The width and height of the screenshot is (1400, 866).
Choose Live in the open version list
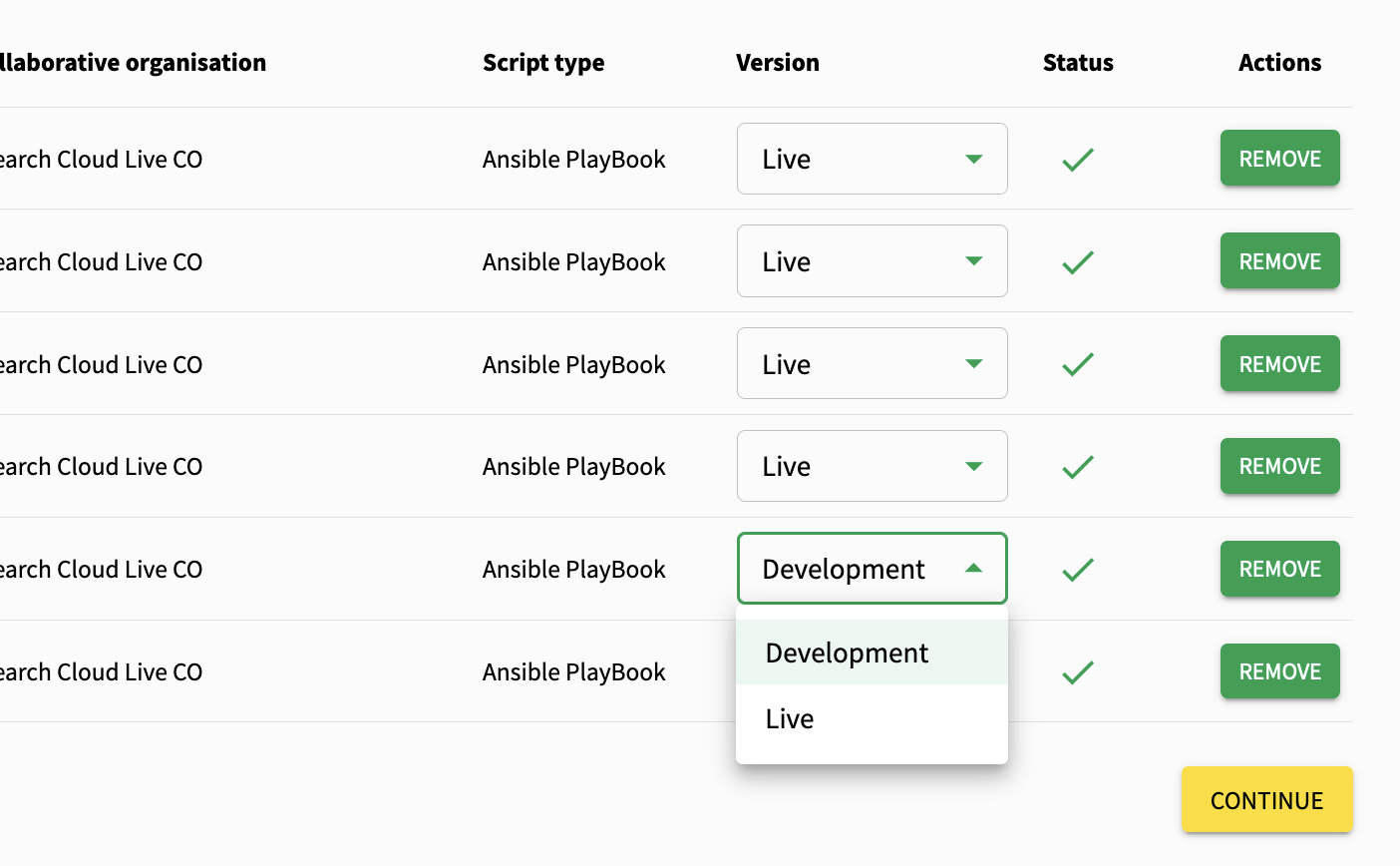[x=872, y=718]
